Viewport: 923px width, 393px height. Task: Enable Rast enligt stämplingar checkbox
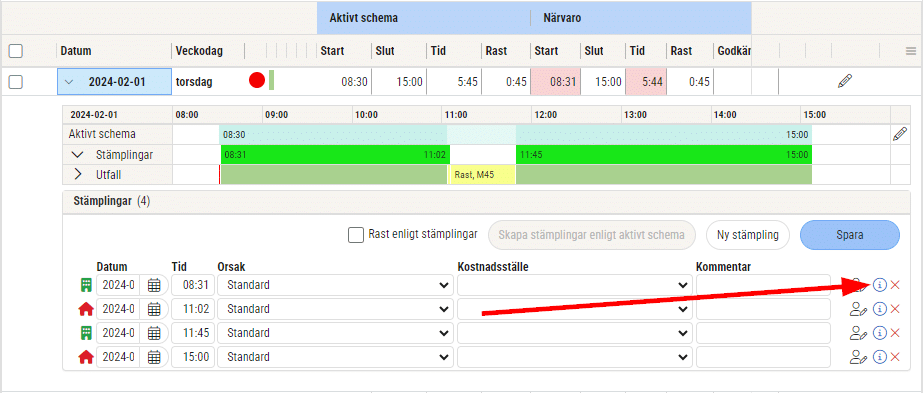pos(356,235)
